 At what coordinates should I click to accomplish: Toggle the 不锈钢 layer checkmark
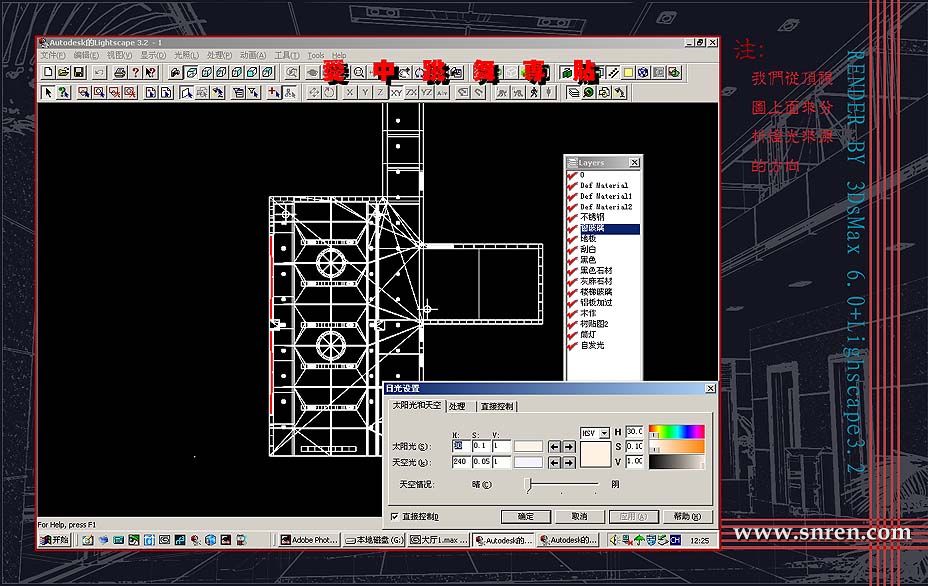point(572,217)
